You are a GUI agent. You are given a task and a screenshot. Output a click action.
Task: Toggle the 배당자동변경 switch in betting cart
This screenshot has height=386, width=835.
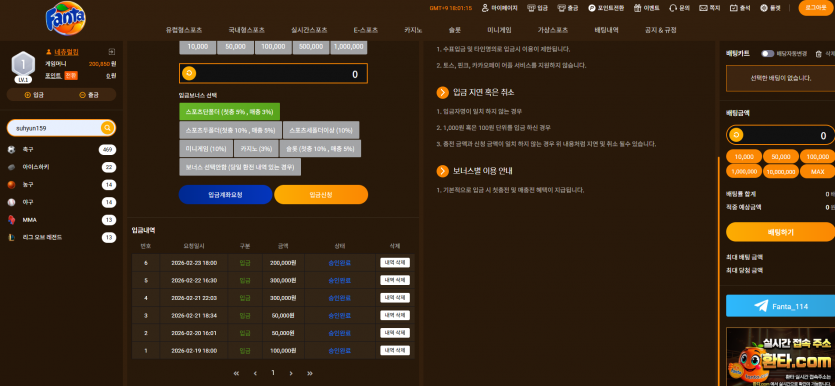pyautogui.click(x=767, y=53)
